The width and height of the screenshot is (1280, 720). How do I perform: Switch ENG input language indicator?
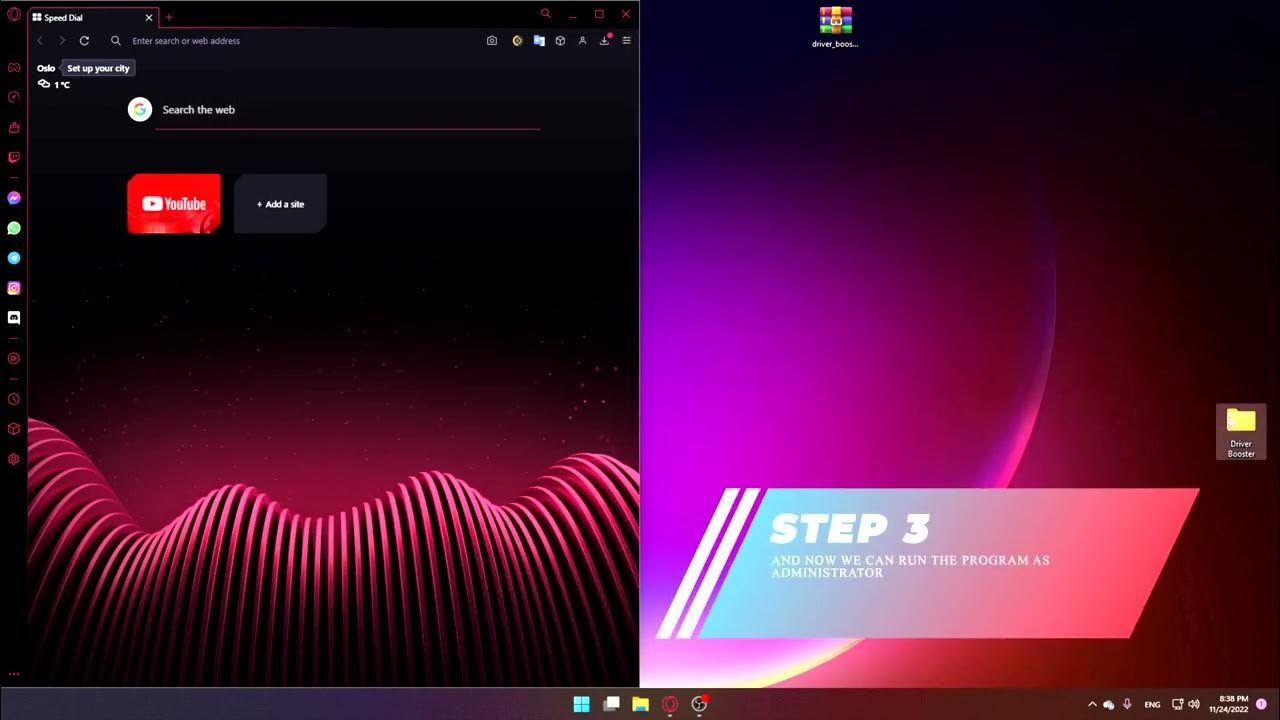click(x=1153, y=704)
